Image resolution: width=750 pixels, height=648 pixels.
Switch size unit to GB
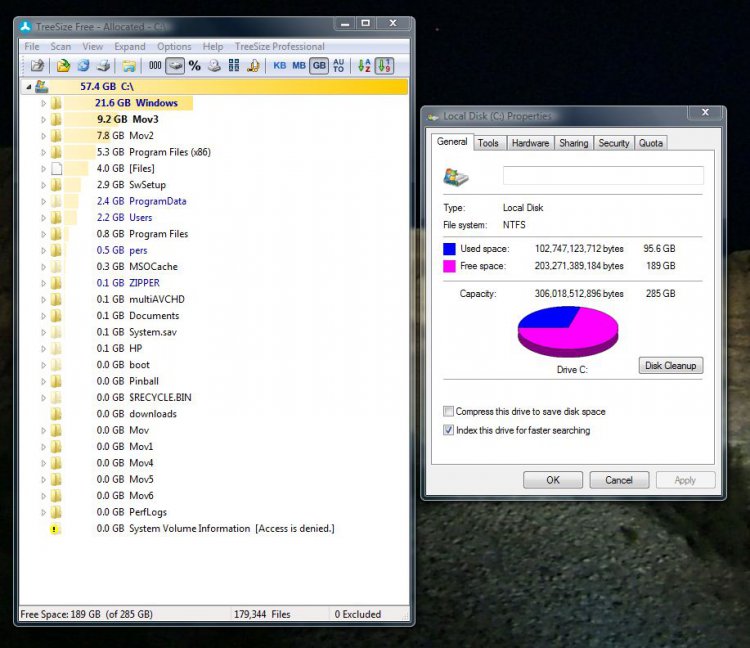pyautogui.click(x=319, y=66)
